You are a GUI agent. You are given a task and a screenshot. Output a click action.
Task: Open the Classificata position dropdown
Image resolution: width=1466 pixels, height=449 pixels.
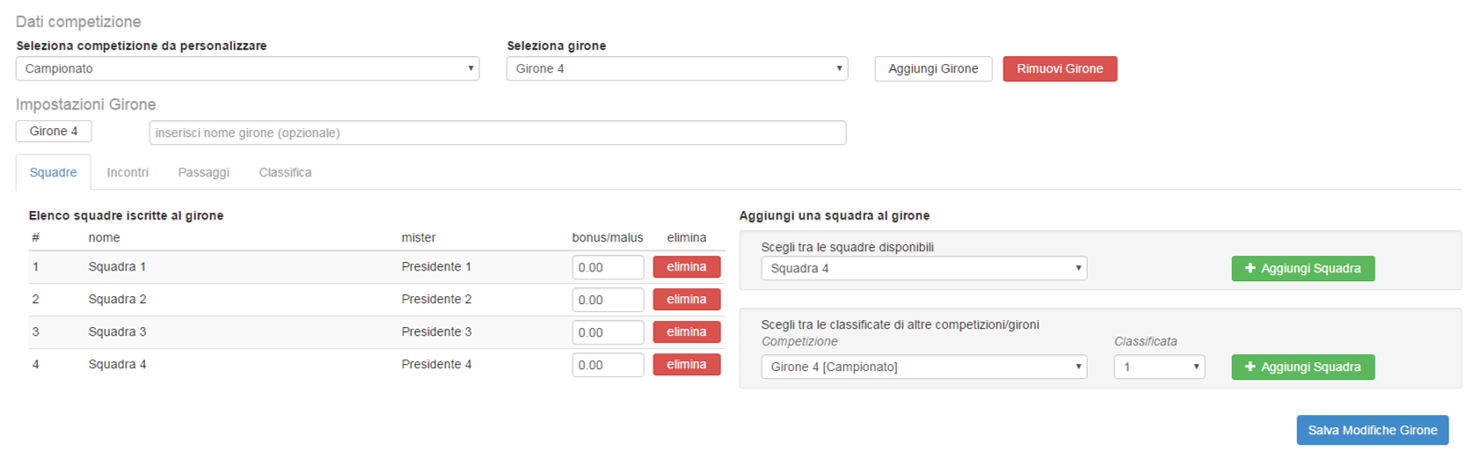1158,367
